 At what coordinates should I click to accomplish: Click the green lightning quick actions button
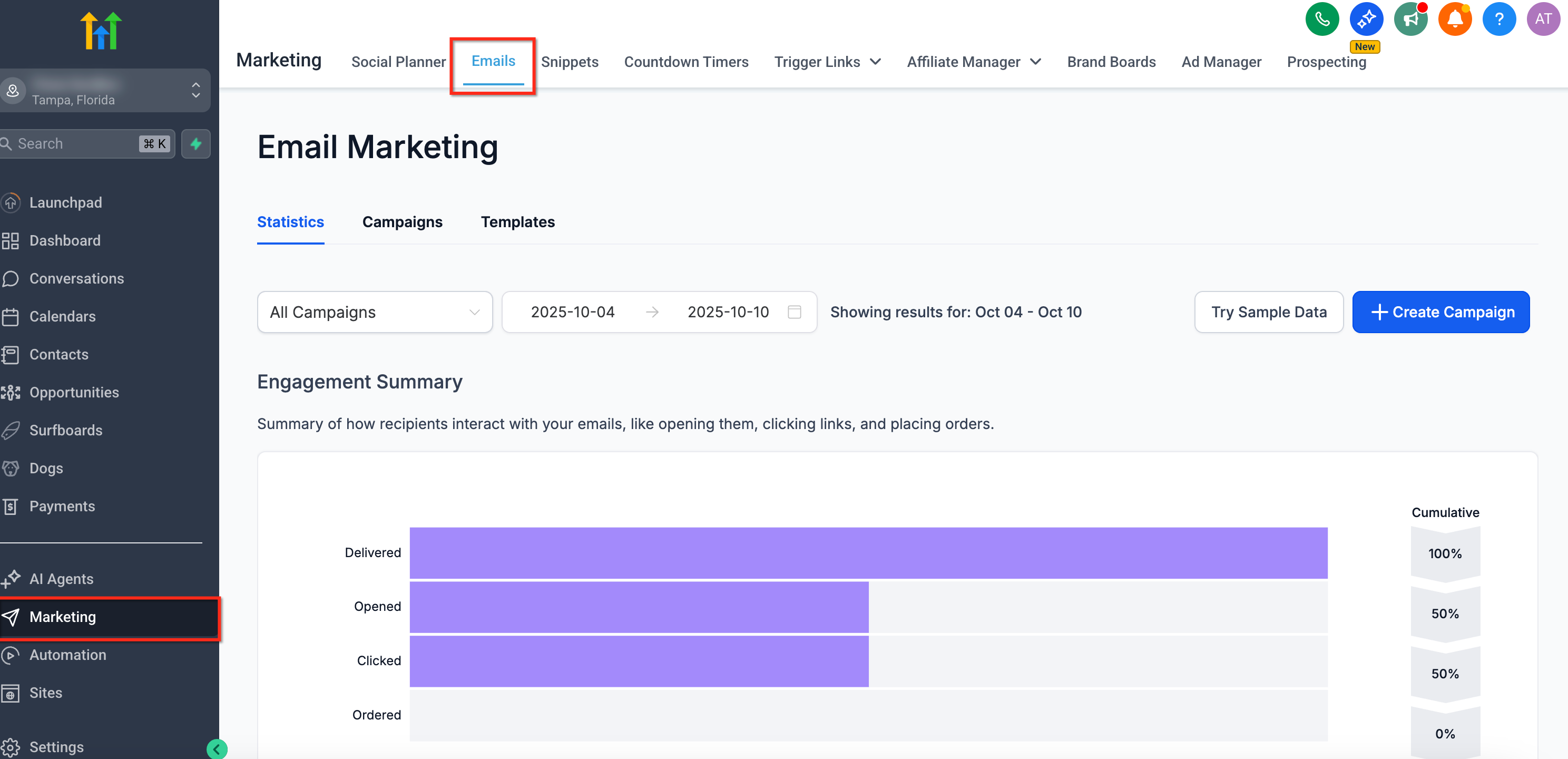tap(196, 144)
